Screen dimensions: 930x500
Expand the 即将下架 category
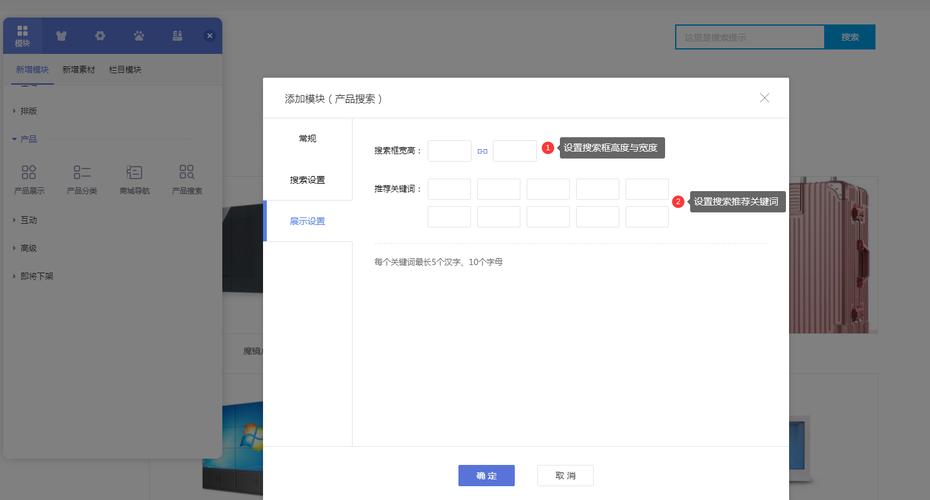[33, 276]
